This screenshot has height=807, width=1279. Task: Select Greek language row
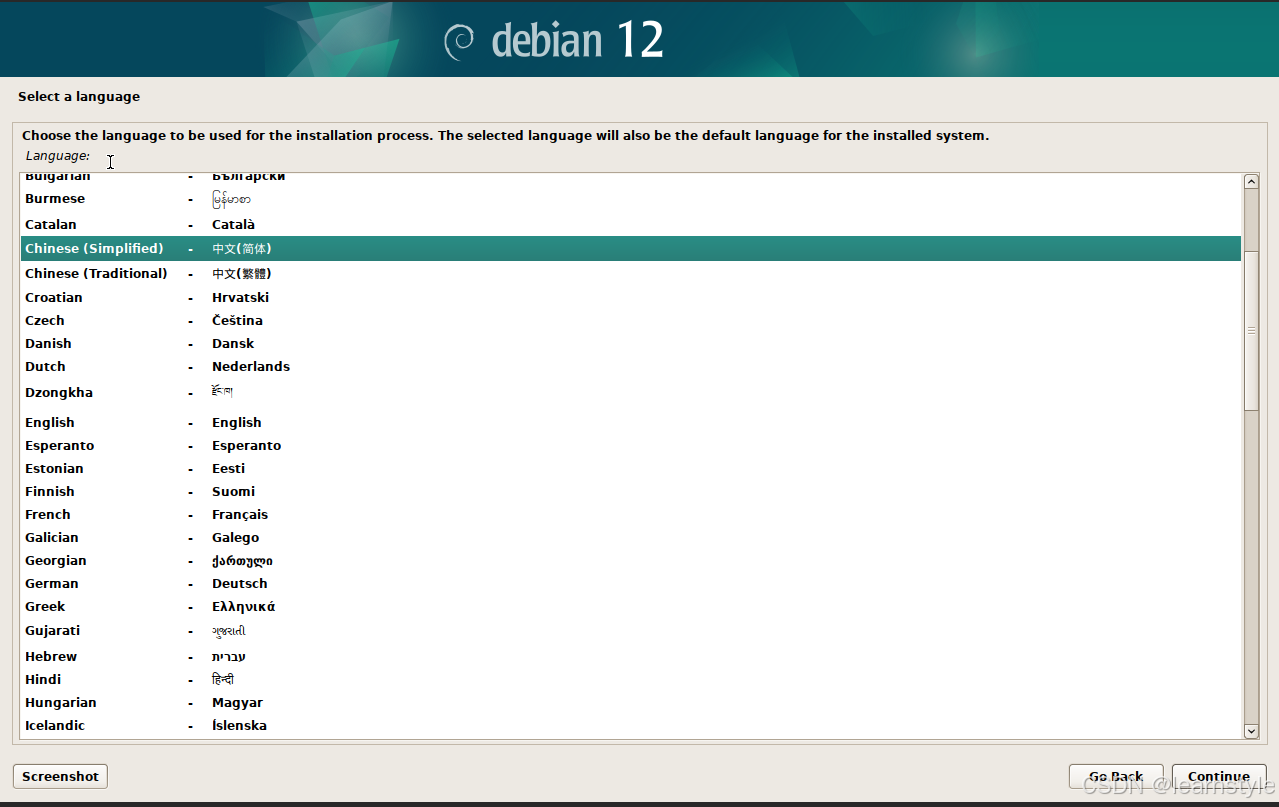pos(631,606)
